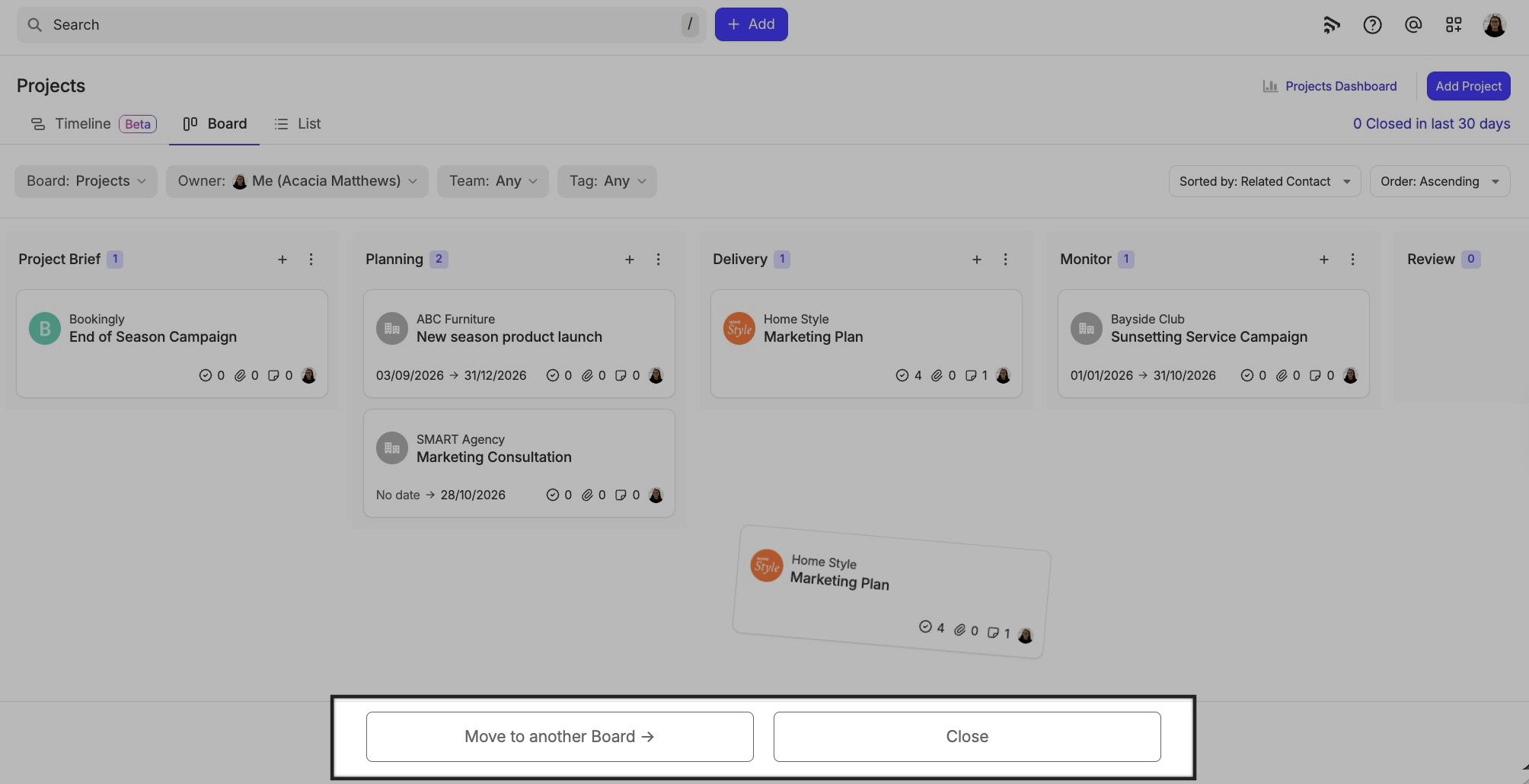Select the Board tab

coord(215,124)
